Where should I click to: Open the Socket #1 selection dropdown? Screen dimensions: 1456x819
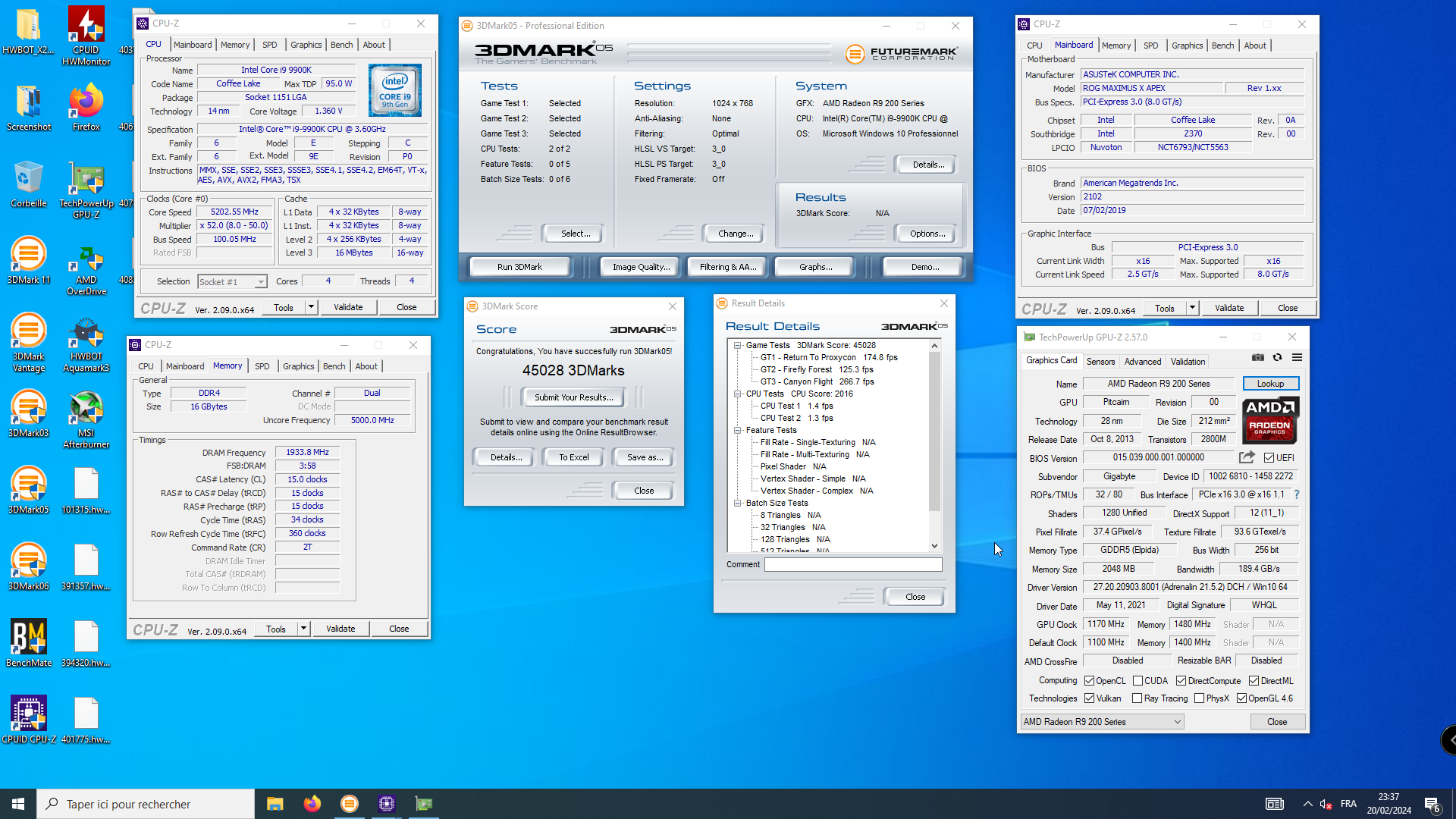click(232, 281)
